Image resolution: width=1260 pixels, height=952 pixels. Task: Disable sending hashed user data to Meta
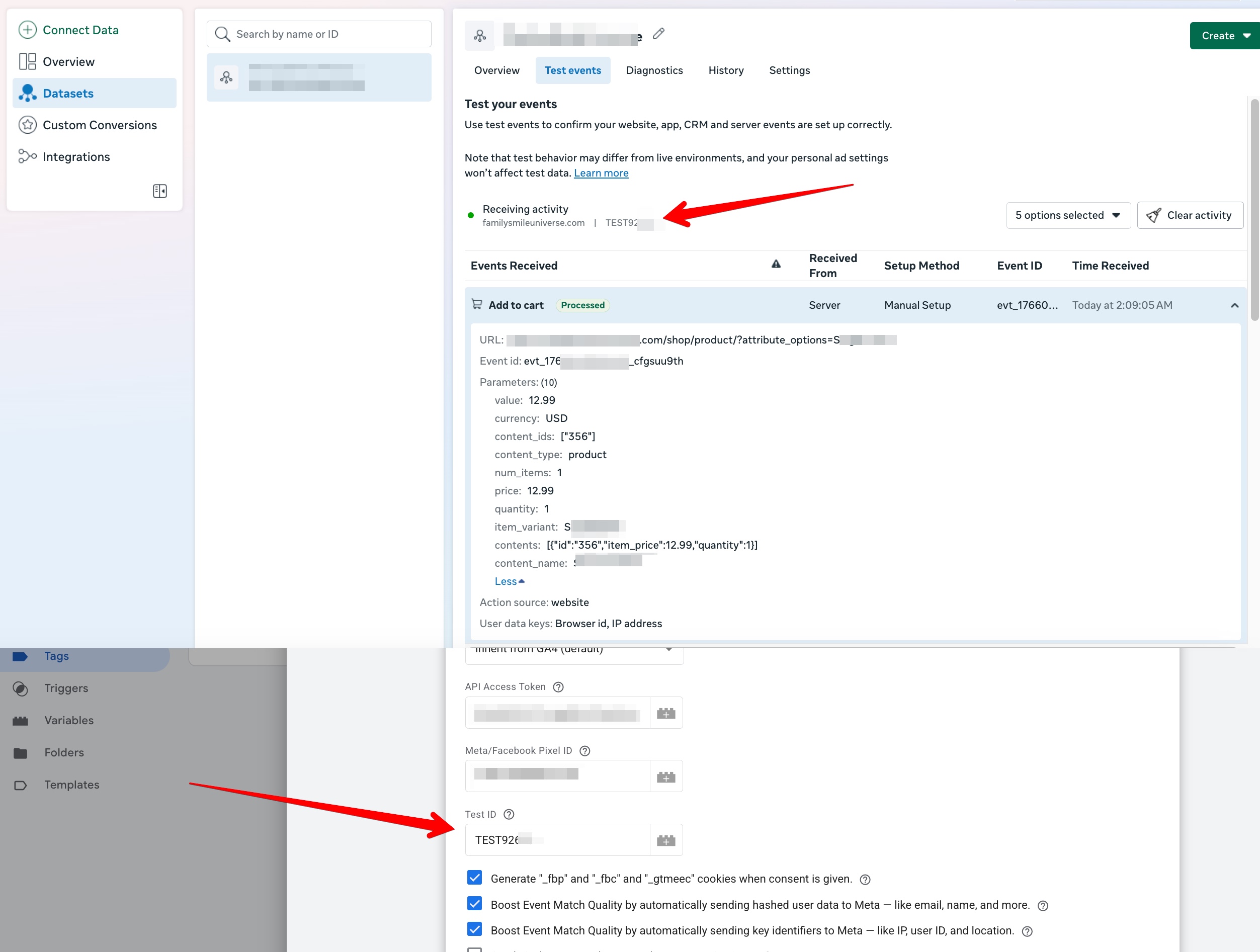[x=474, y=904]
